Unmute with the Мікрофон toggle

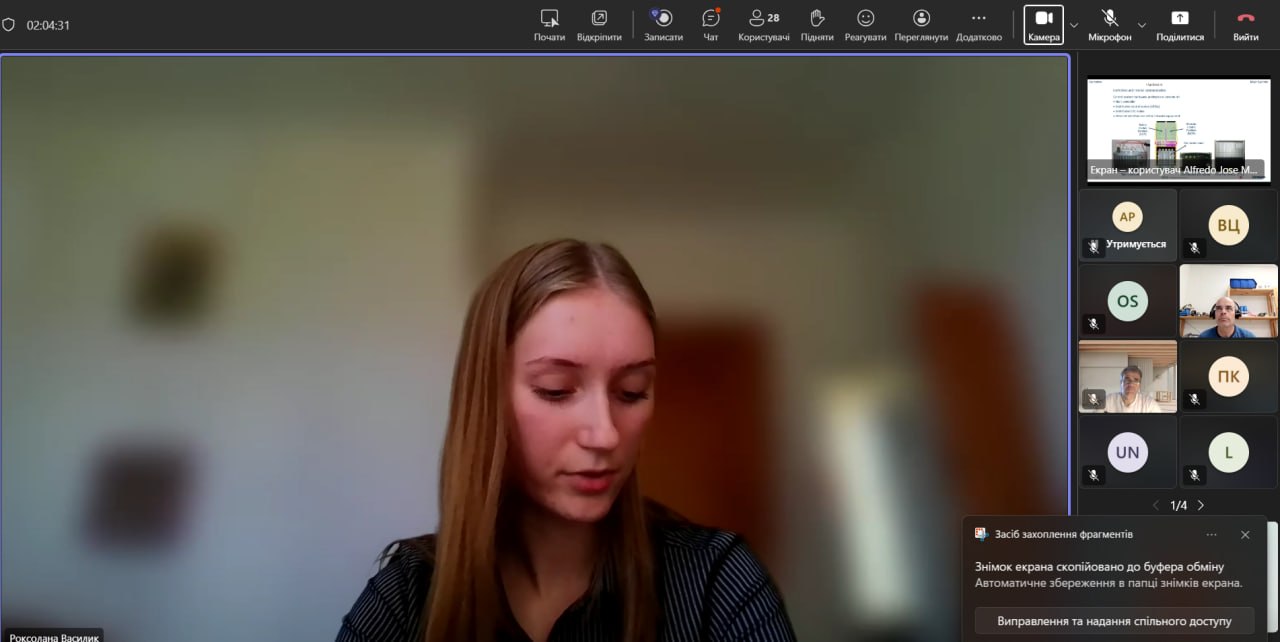point(1110,25)
